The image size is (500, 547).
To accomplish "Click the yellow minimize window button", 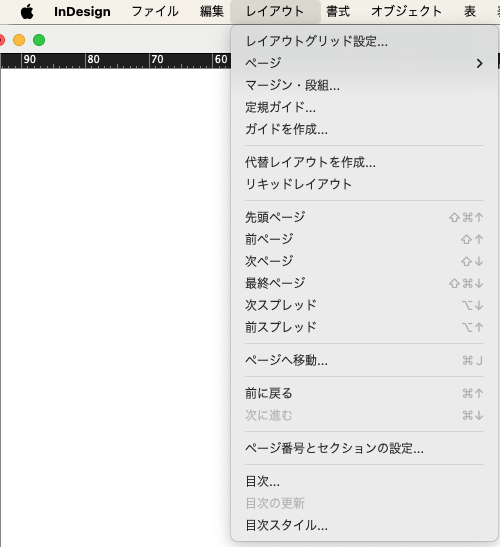I will pyautogui.click(x=19, y=40).
